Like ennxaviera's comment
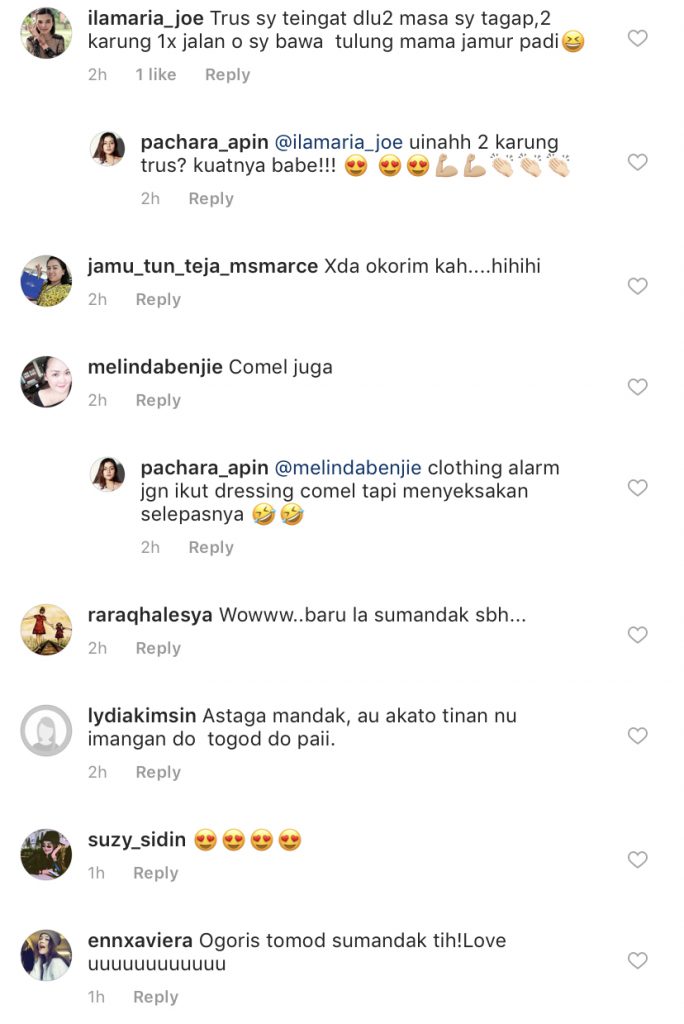 [637, 961]
